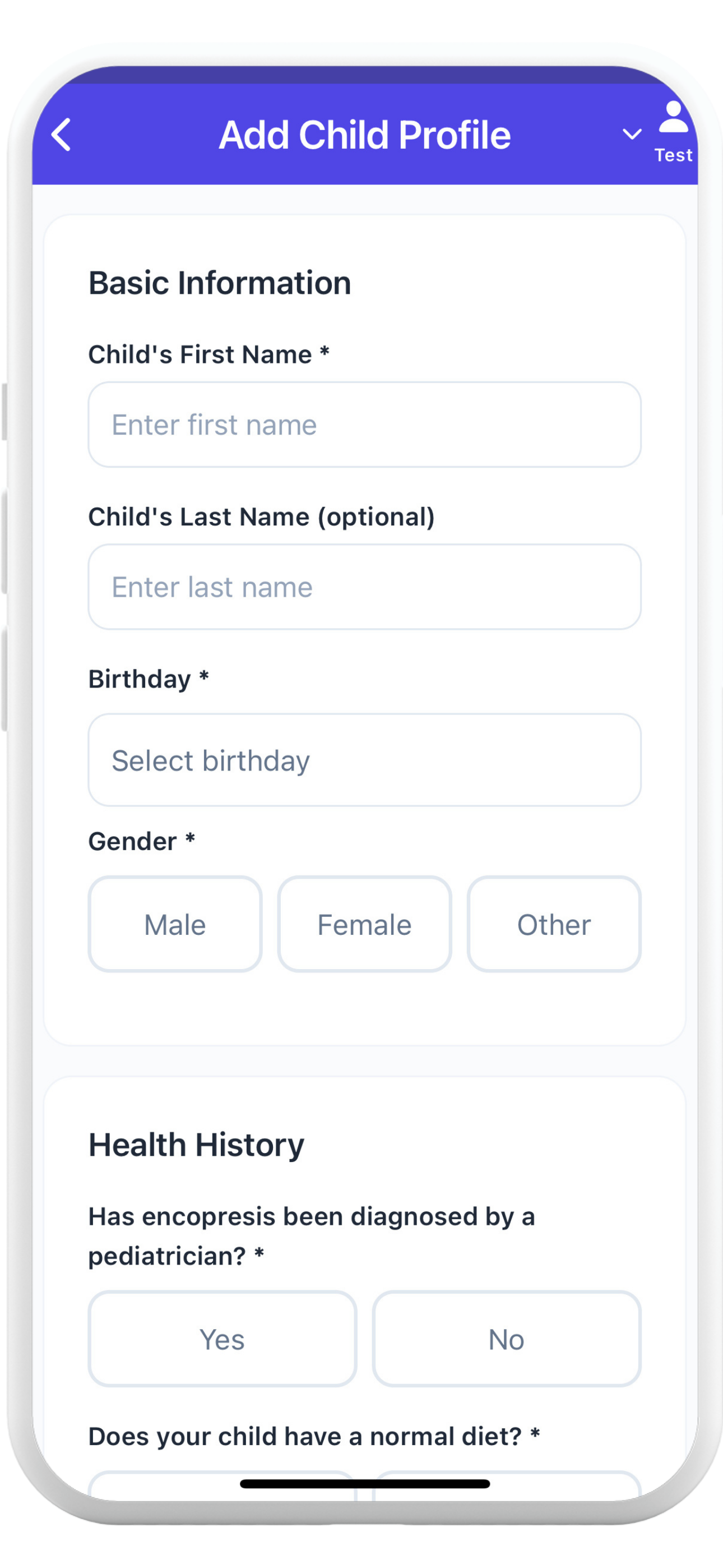723x1568 pixels.
Task: Tap the home indicator bar
Action: coord(364,1484)
